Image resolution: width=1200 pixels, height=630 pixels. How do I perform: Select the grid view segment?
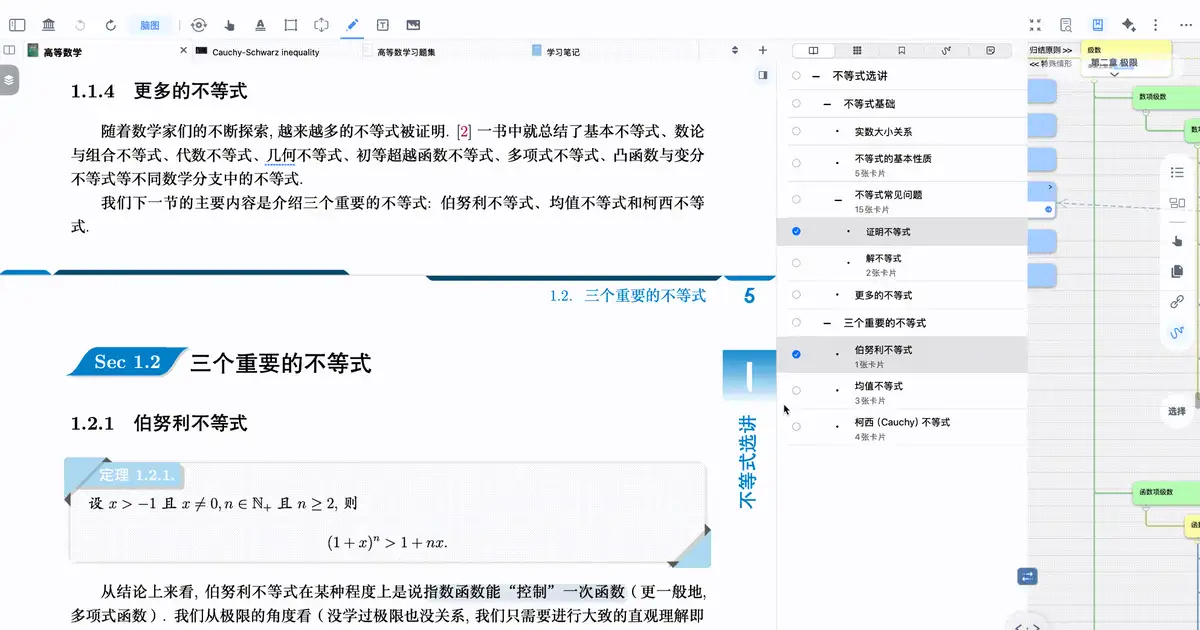coord(857,50)
